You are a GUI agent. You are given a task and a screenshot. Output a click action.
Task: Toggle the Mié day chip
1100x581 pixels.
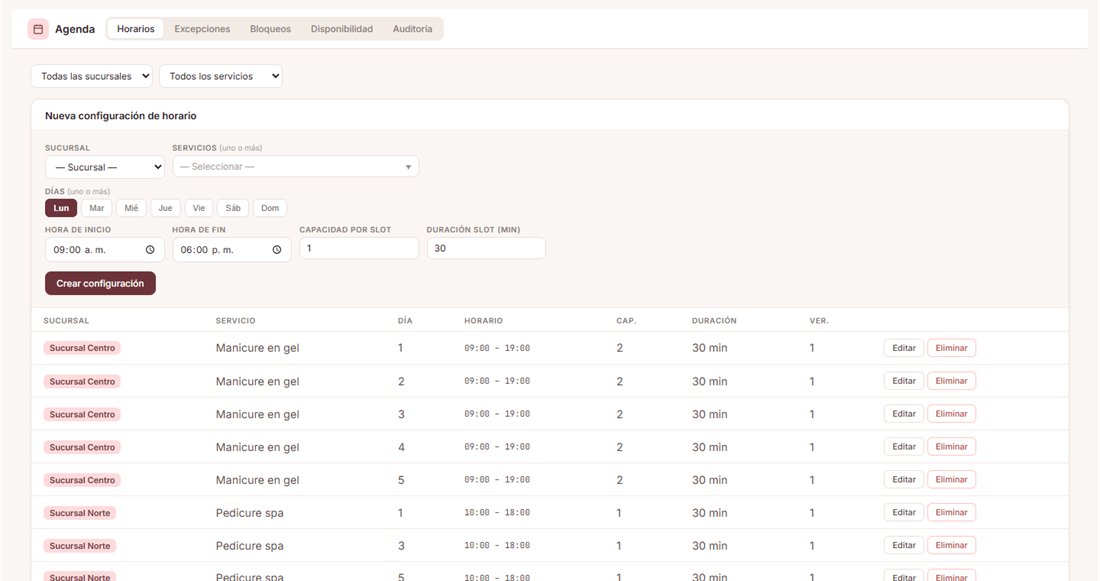pos(131,208)
